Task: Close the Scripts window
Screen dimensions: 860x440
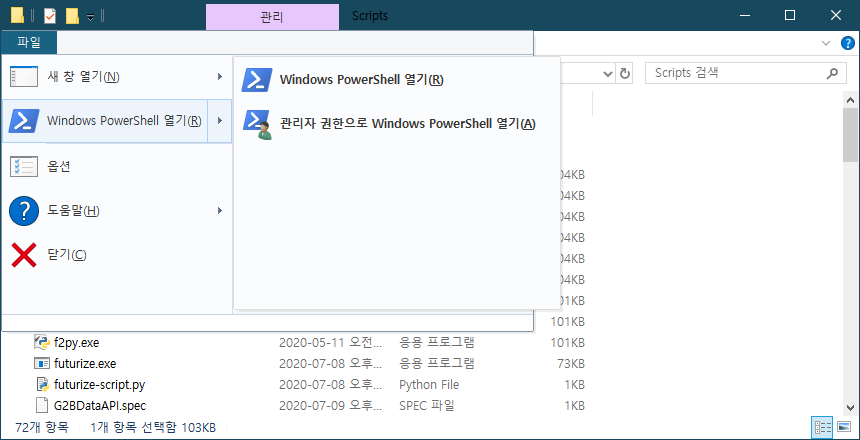Action: [x=836, y=15]
